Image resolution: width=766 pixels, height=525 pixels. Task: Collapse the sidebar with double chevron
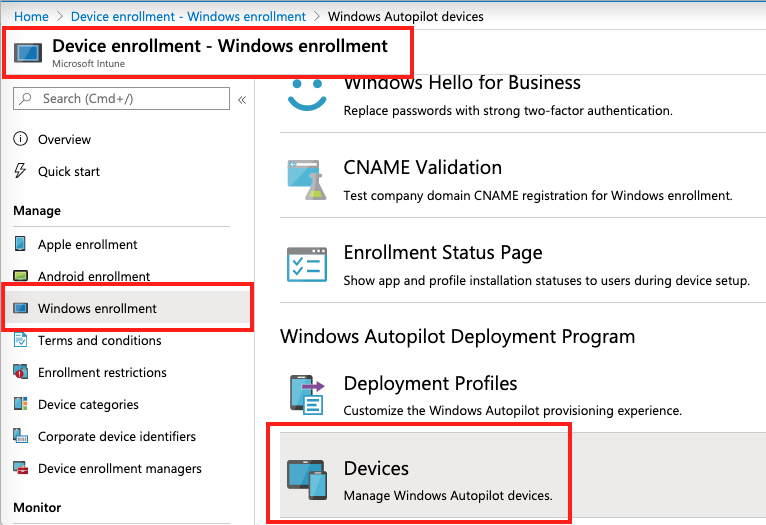point(242,100)
